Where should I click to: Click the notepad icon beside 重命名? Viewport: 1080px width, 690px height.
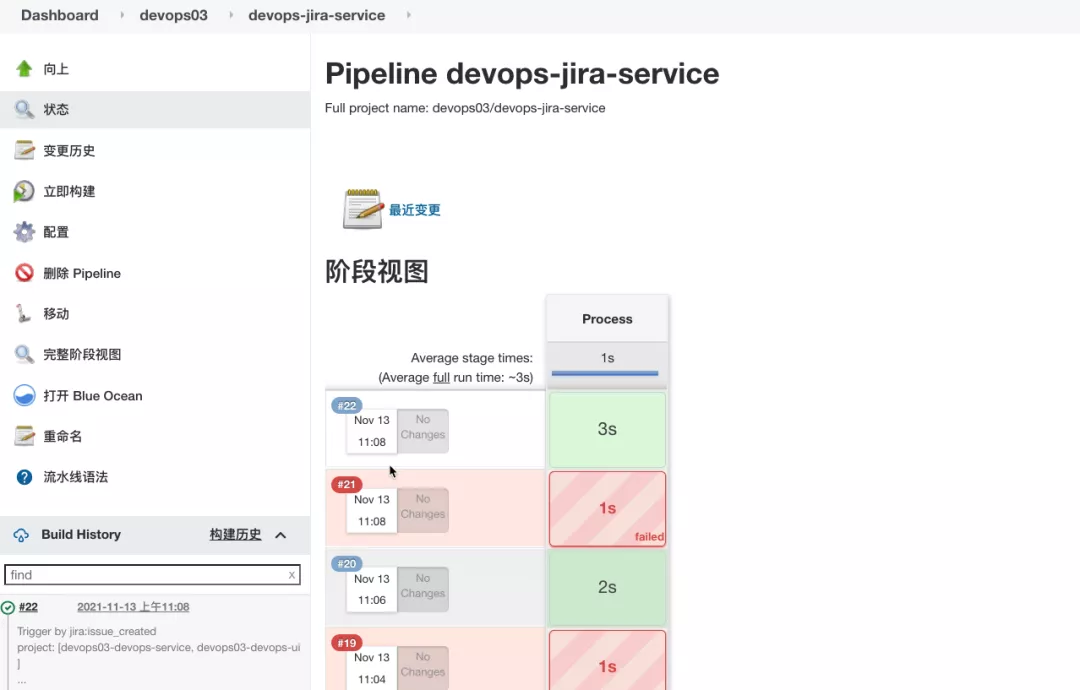point(24,436)
